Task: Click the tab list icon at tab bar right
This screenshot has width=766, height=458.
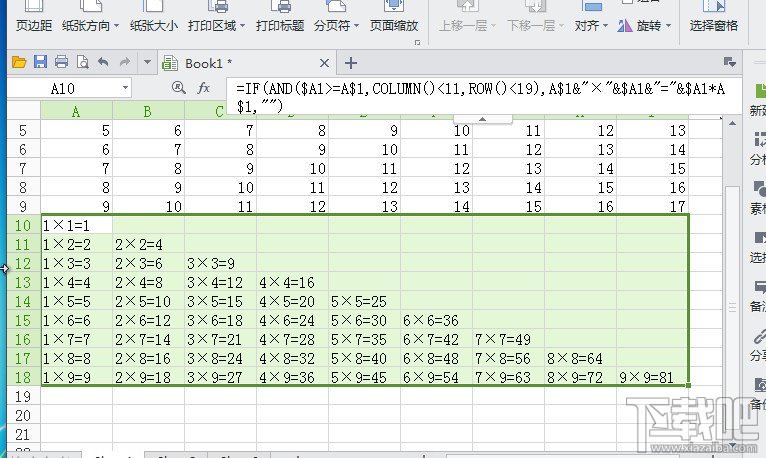Action: pyautogui.click(x=730, y=62)
